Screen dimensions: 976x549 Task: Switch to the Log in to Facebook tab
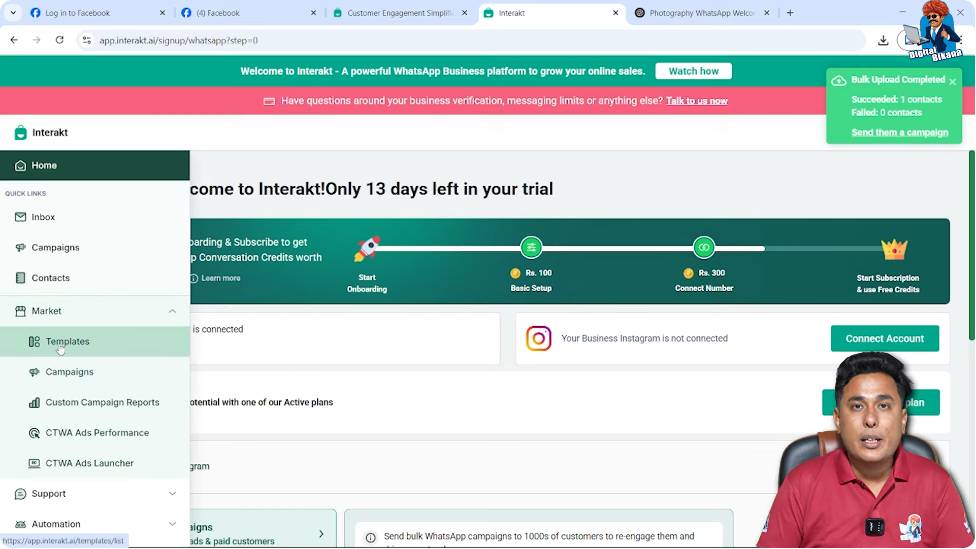96,12
